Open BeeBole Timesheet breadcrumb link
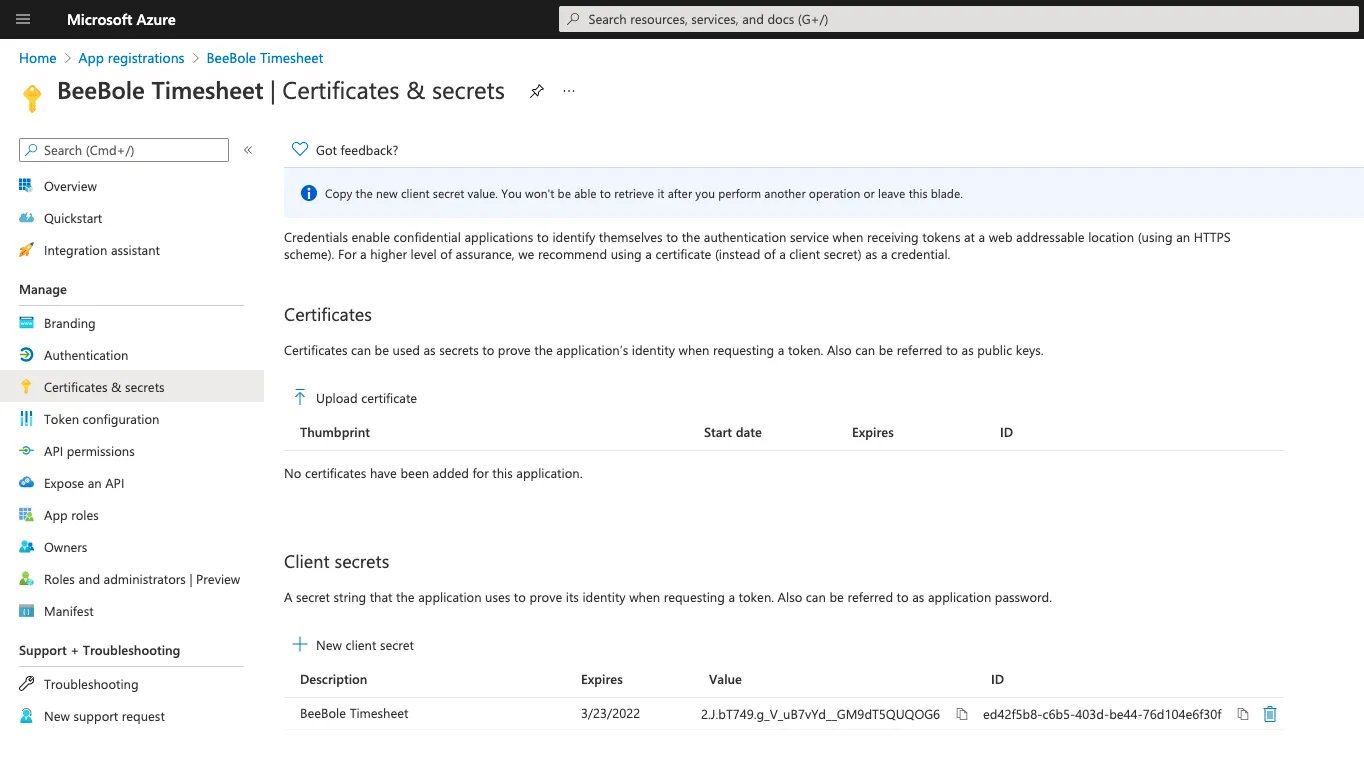The height and width of the screenshot is (769, 1364). click(265, 58)
